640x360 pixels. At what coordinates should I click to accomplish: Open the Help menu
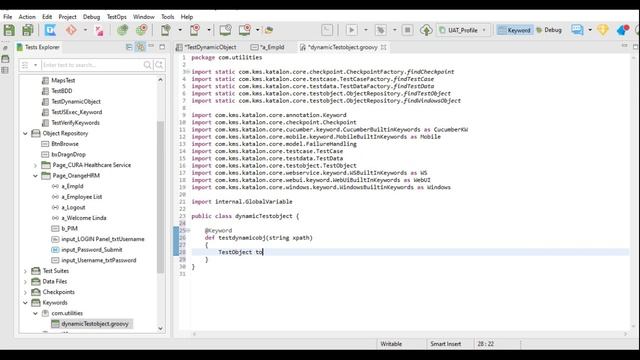(x=187, y=17)
